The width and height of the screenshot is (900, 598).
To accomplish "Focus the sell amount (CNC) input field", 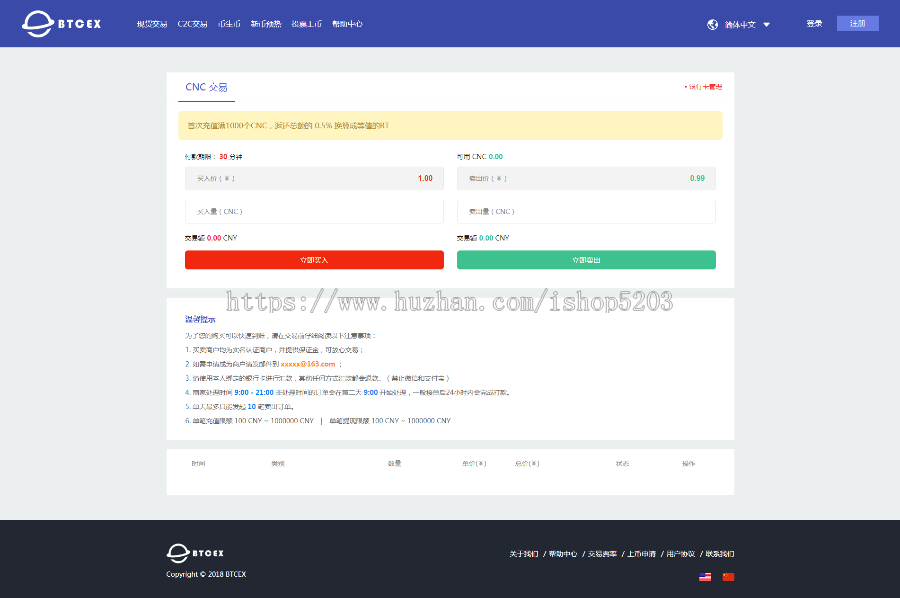I will (586, 211).
